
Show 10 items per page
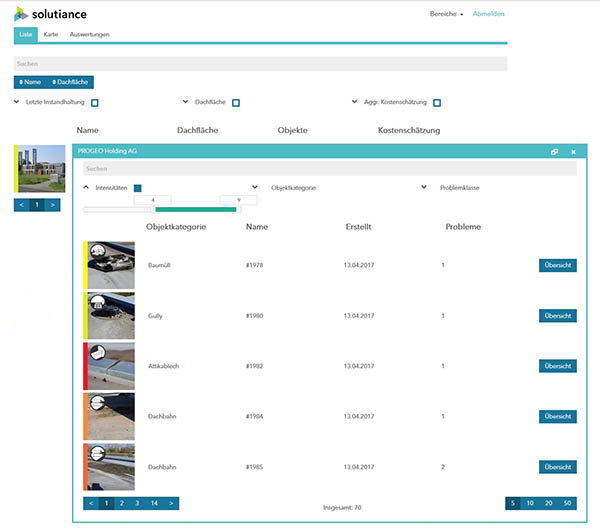[x=530, y=503]
